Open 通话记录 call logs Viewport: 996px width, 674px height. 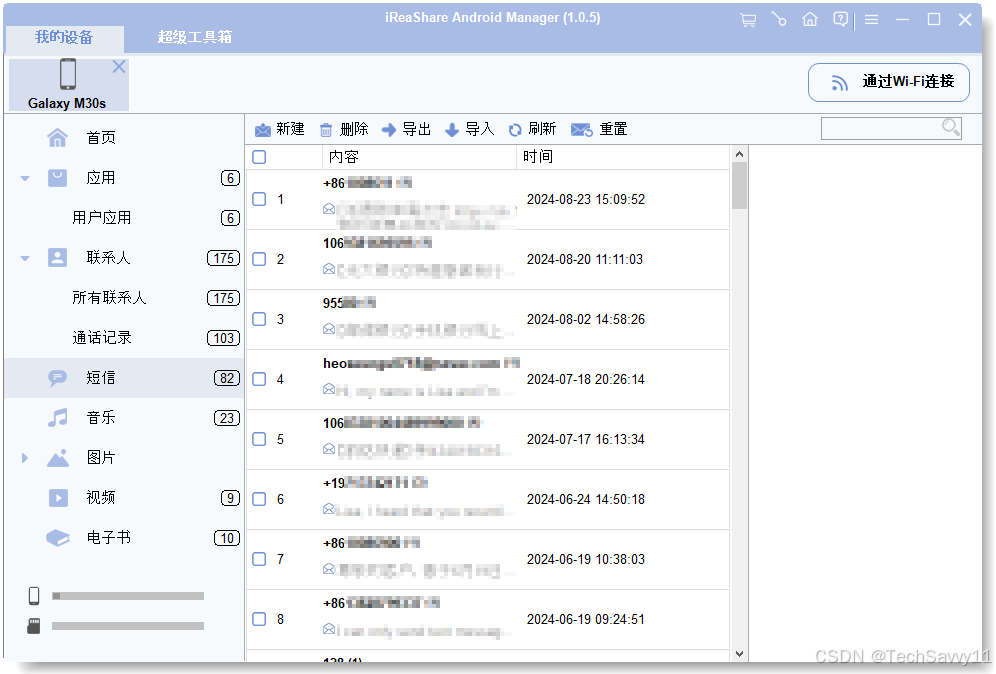tap(124, 338)
